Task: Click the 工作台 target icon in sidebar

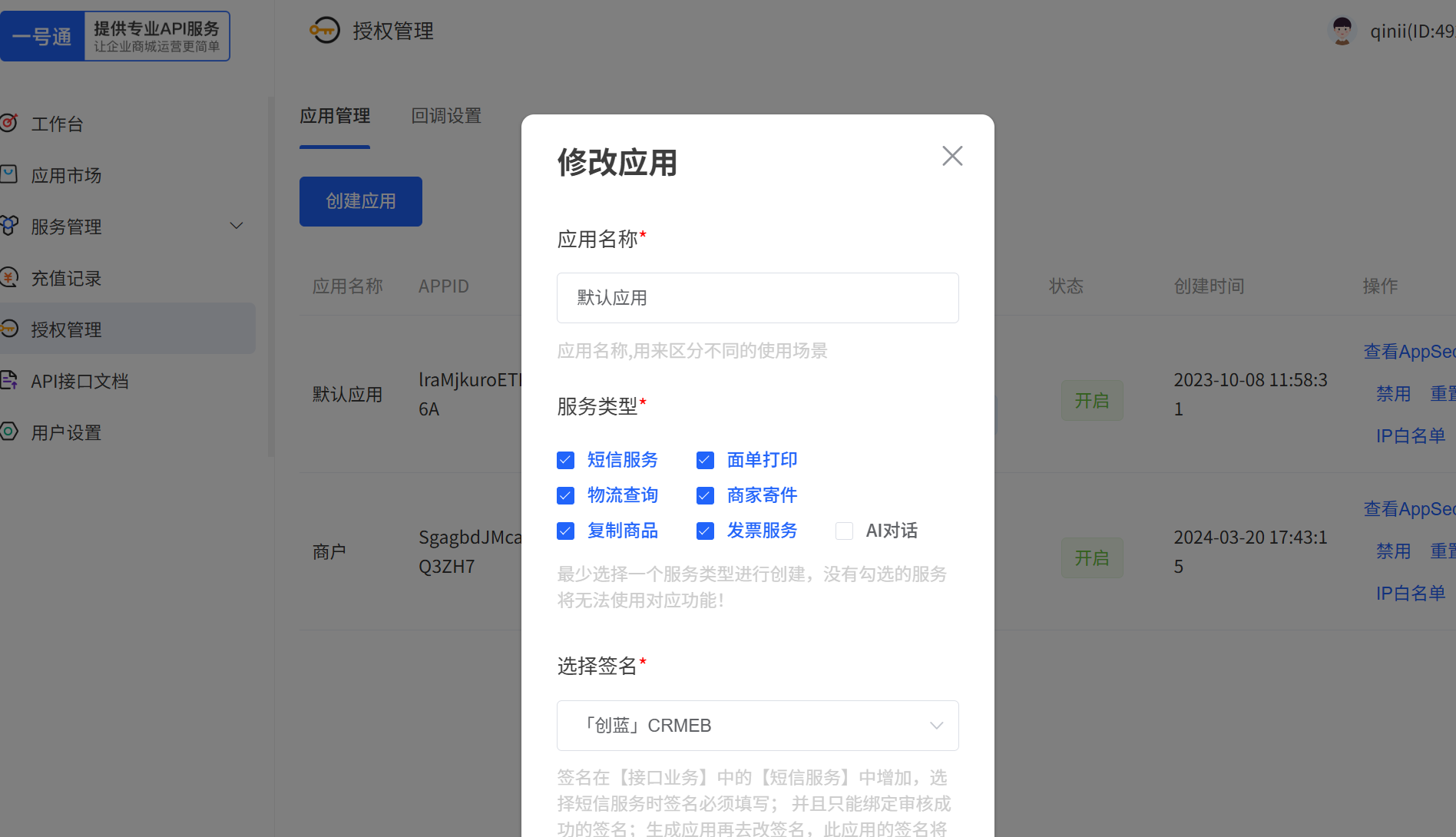Action: click(x=8, y=123)
